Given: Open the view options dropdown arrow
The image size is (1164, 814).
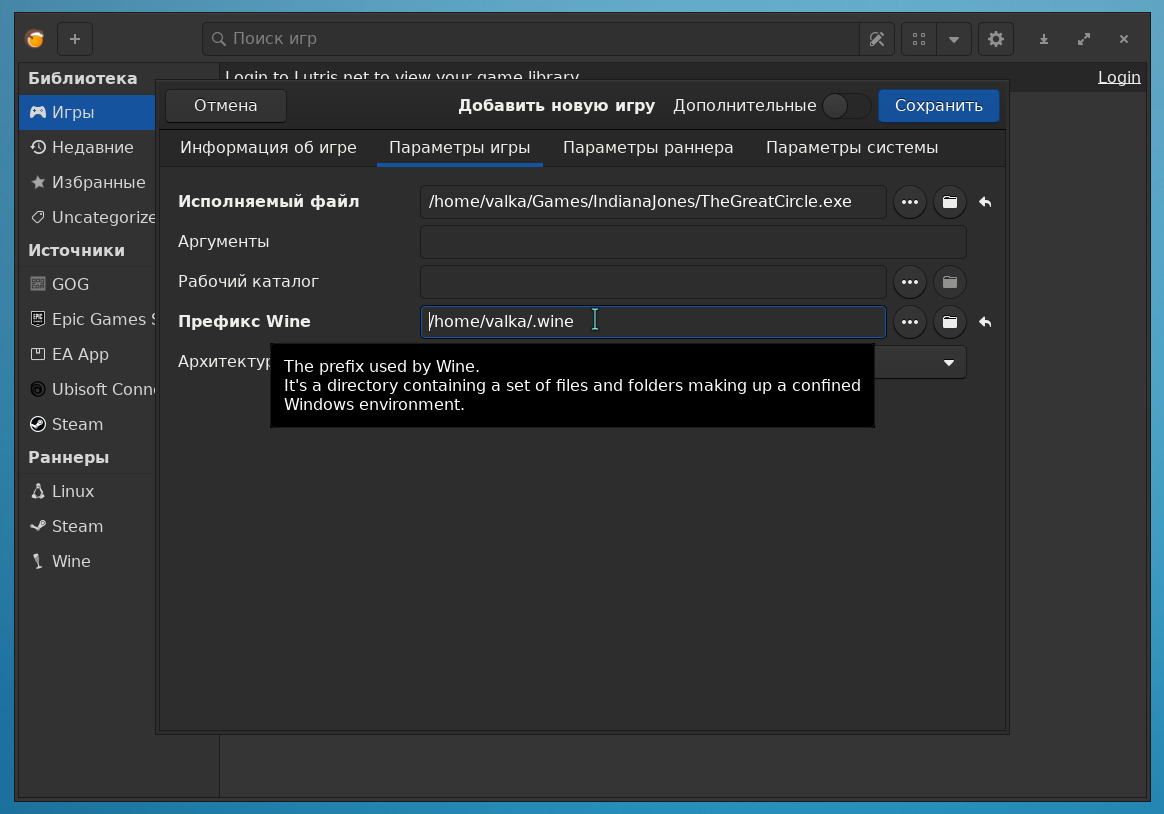Looking at the screenshot, I should click(954, 39).
